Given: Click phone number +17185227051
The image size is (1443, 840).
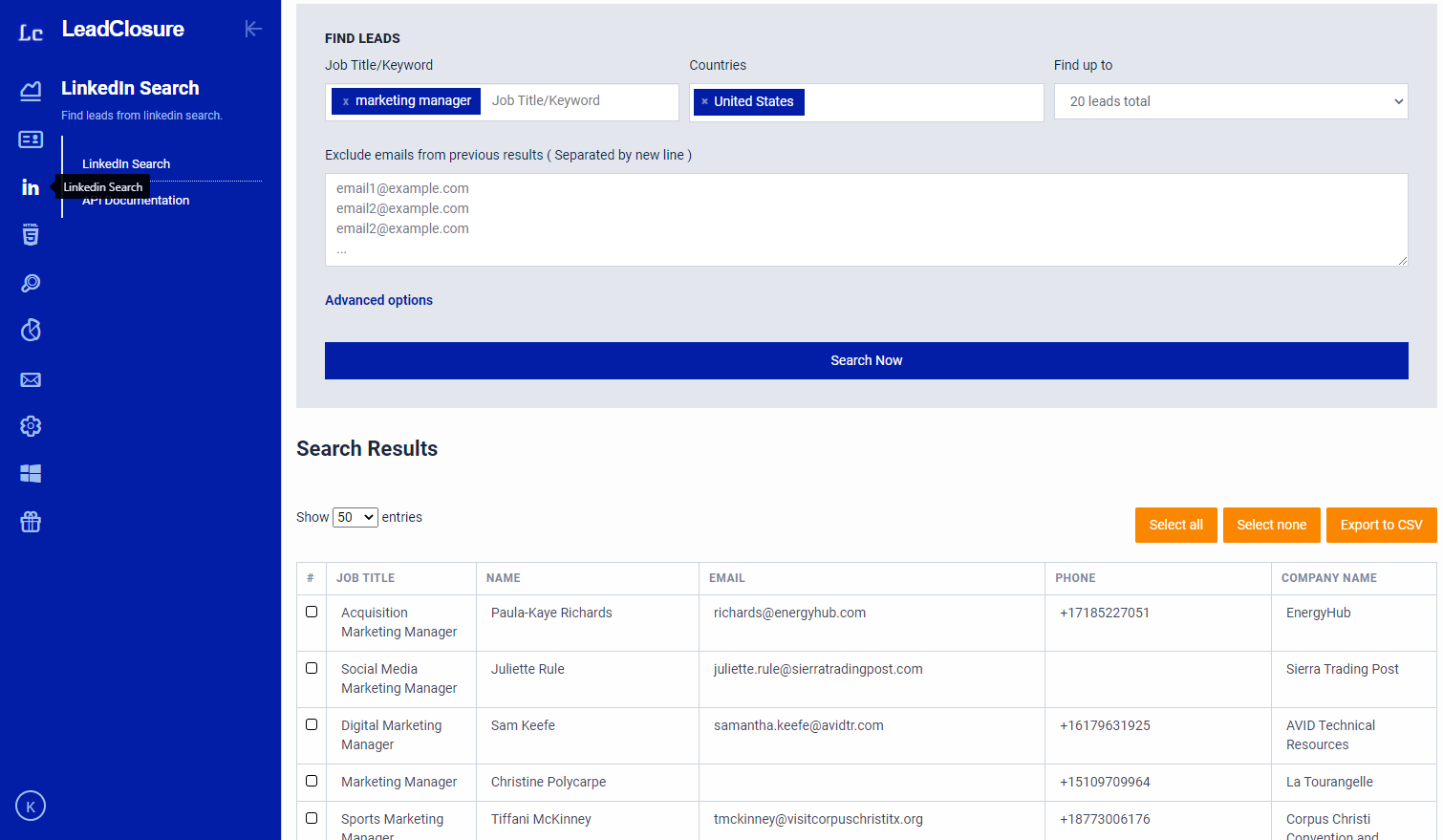Looking at the screenshot, I should 1105,613.
